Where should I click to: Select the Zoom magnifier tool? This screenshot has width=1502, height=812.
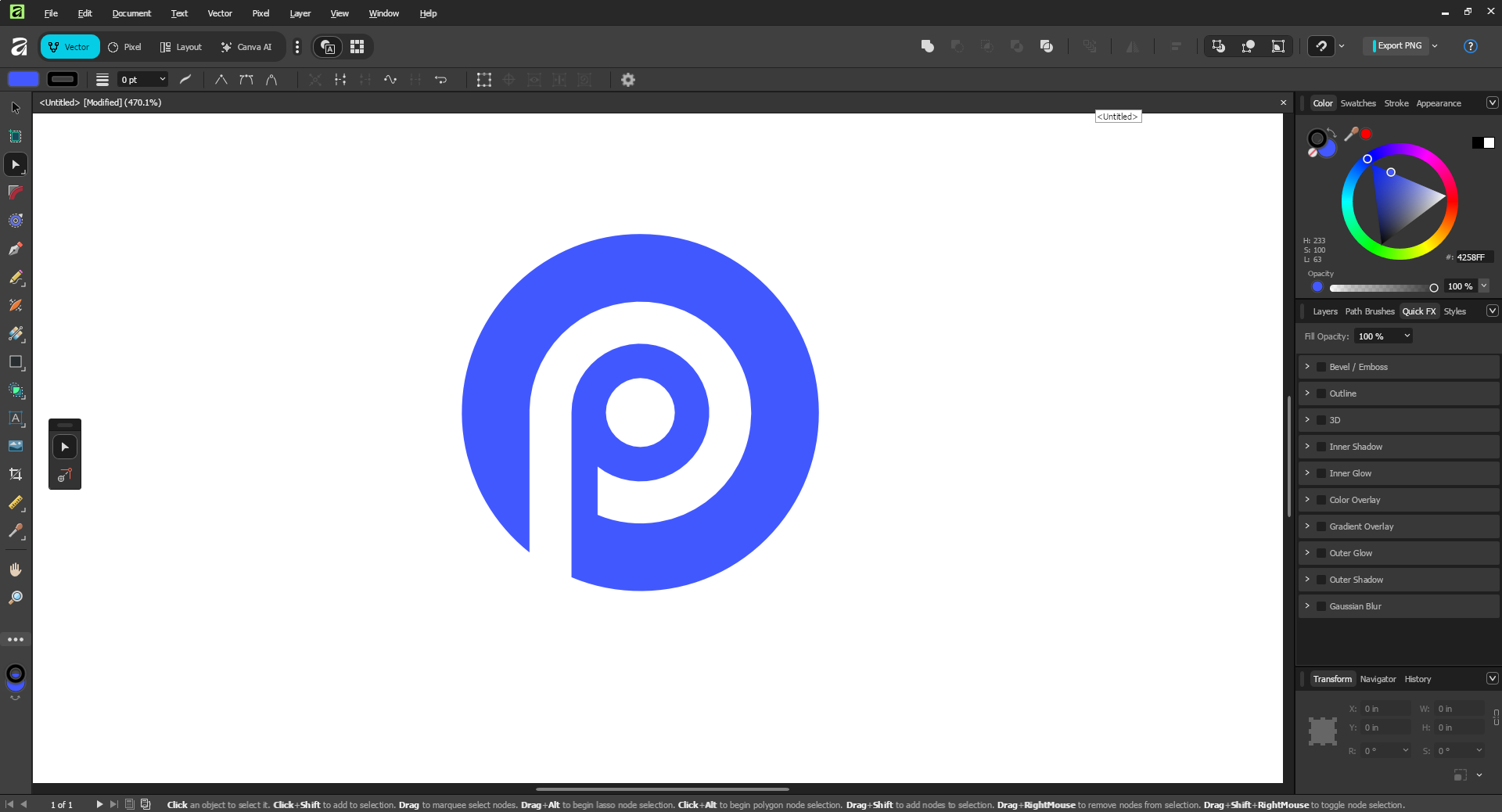15,598
